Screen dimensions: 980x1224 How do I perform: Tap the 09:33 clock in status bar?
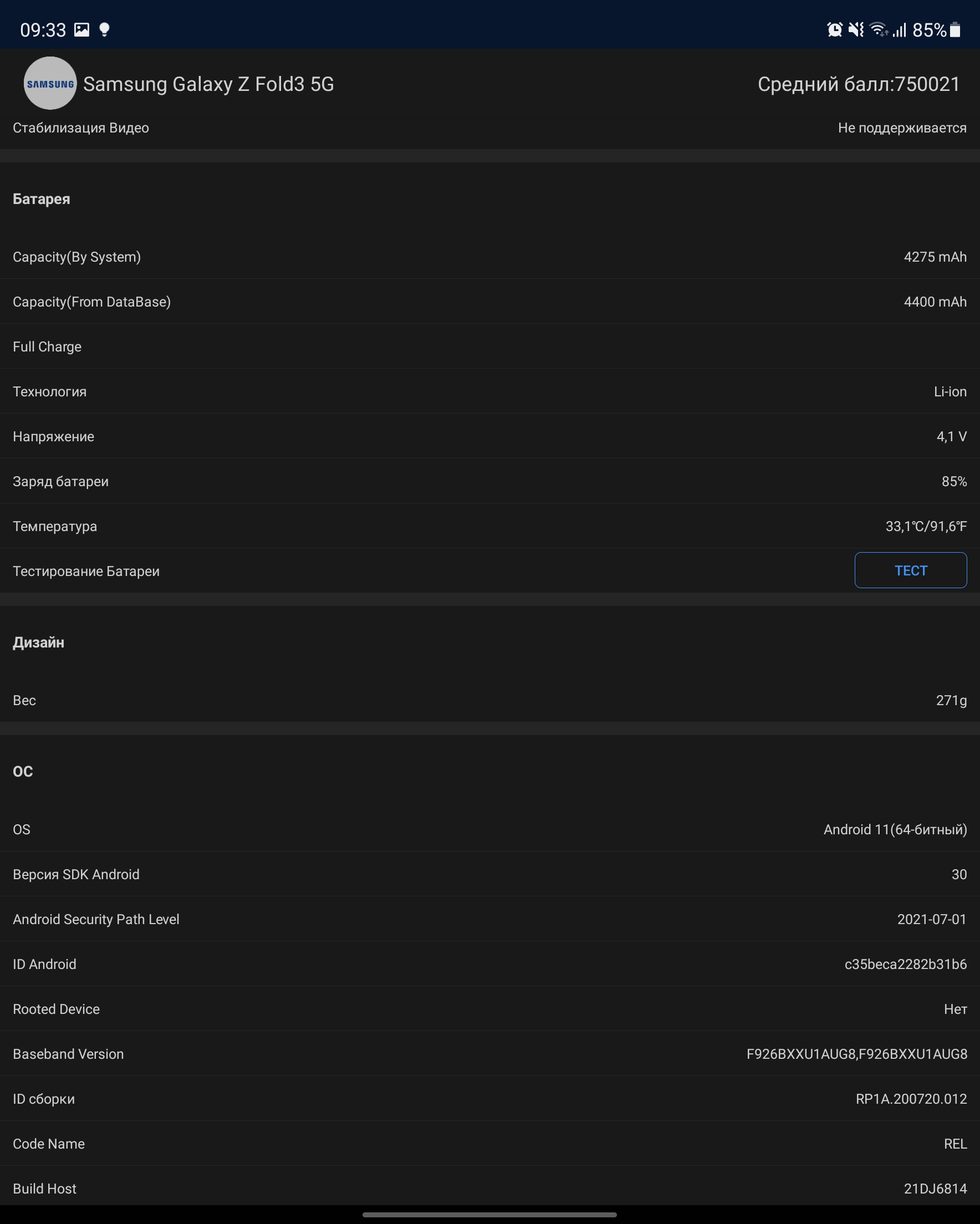click(x=43, y=29)
